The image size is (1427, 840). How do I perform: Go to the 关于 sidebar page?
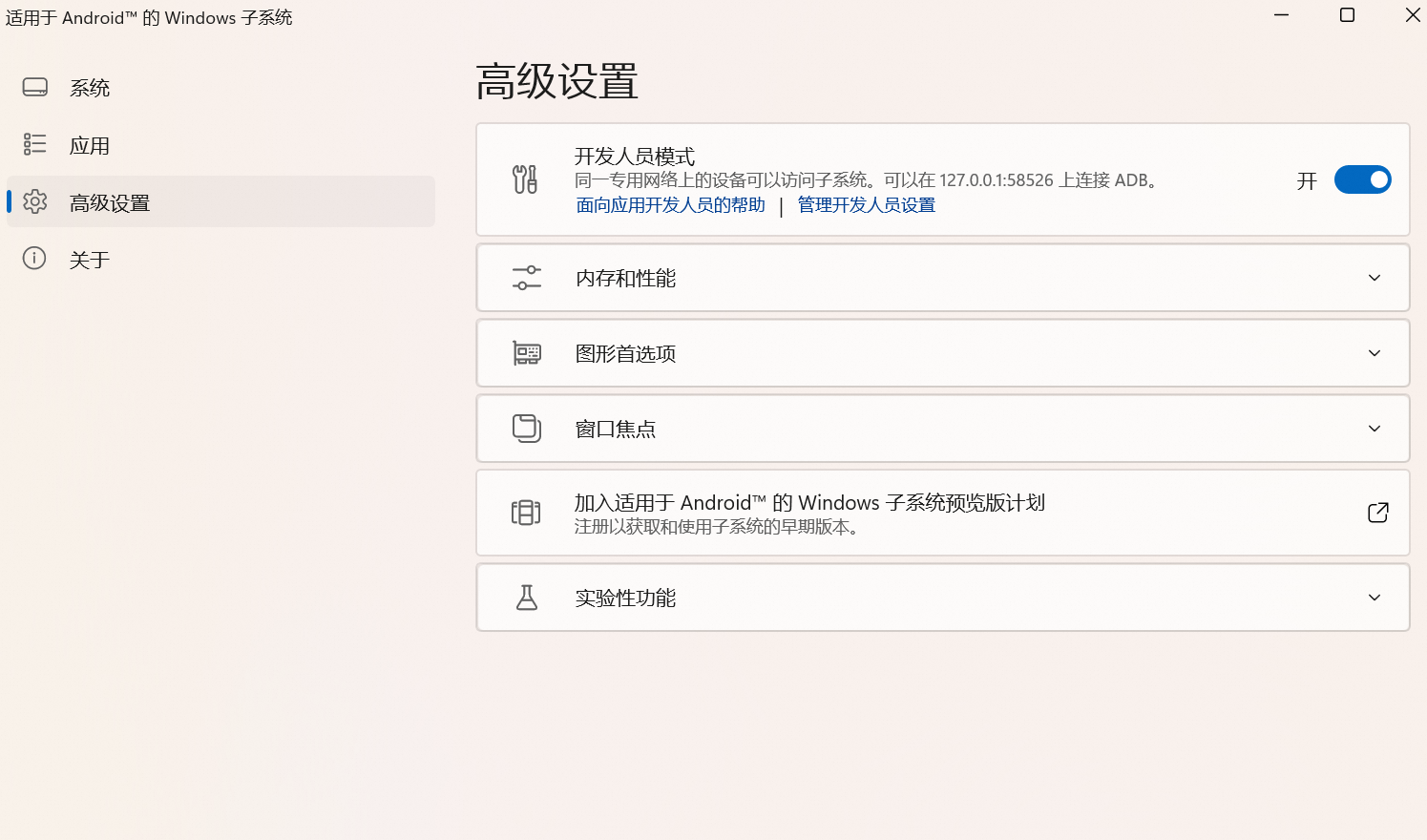tap(220, 260)
